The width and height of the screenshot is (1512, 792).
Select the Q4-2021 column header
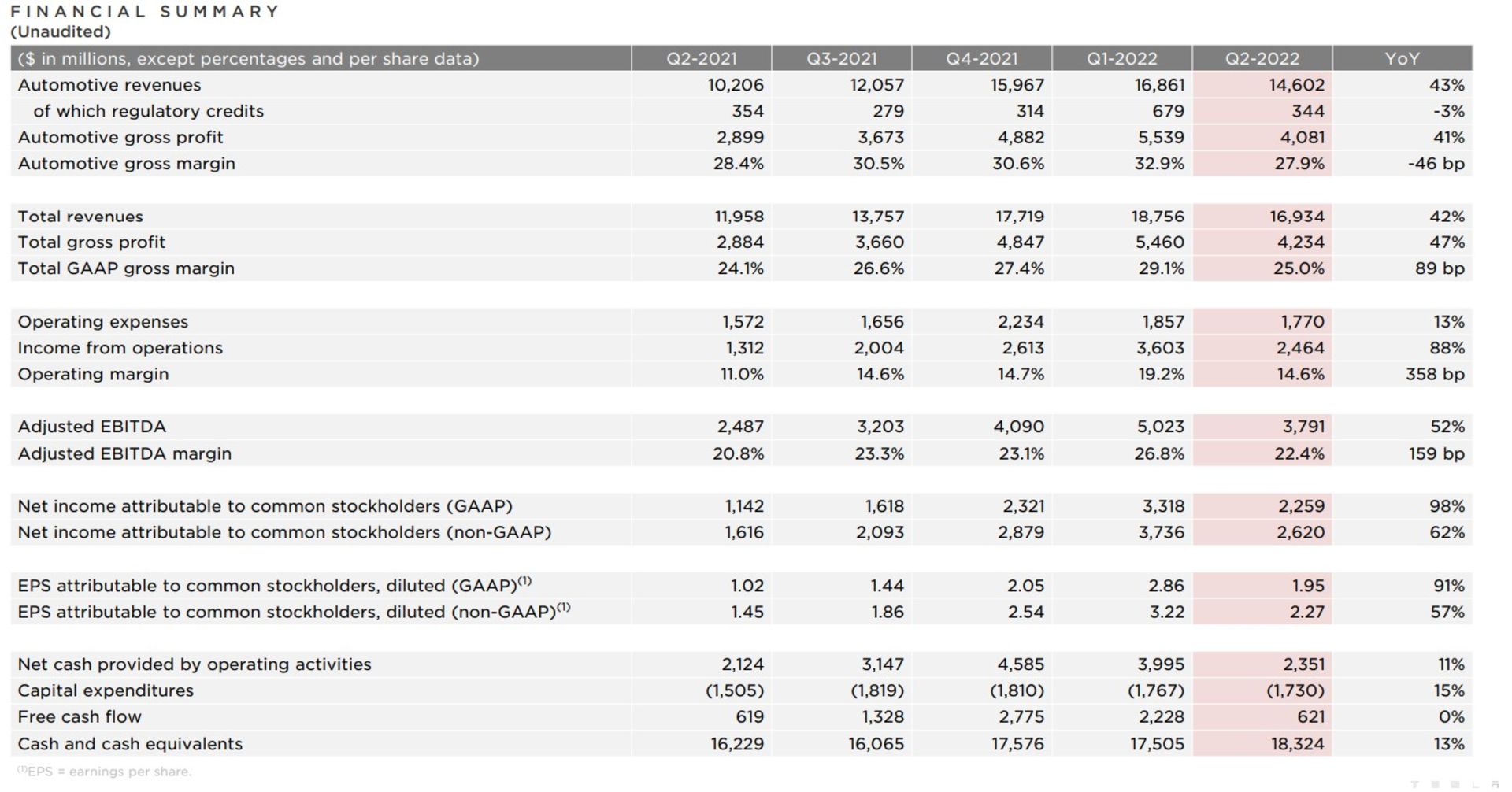(981, 58)
